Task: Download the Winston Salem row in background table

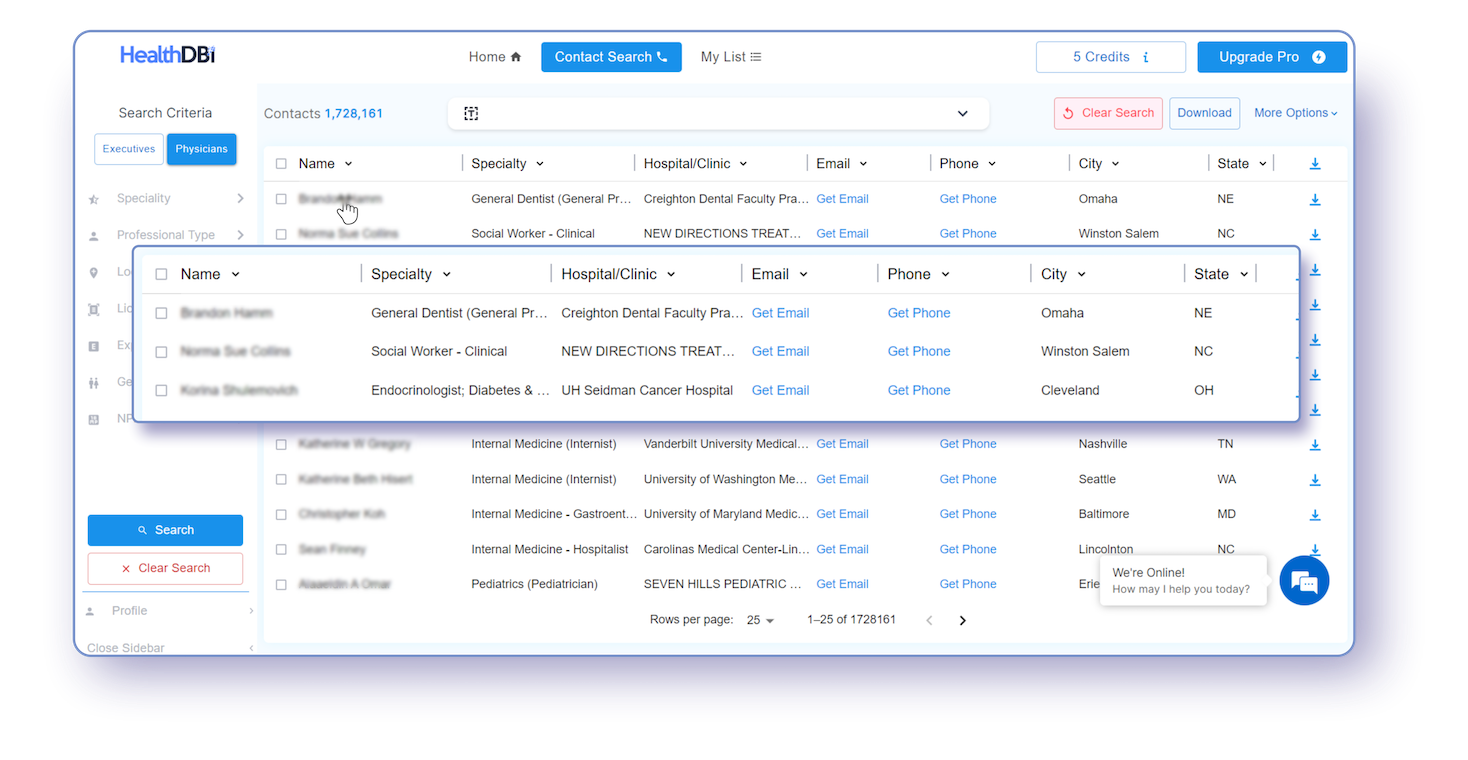Action: coord(1315,234)
